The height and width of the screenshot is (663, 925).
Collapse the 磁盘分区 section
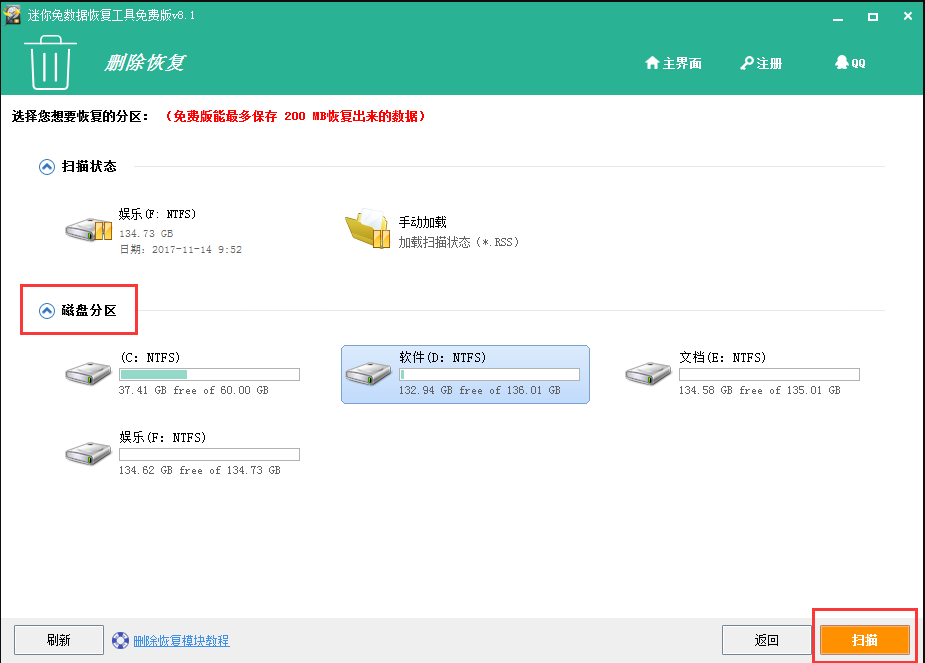[47, 311]
